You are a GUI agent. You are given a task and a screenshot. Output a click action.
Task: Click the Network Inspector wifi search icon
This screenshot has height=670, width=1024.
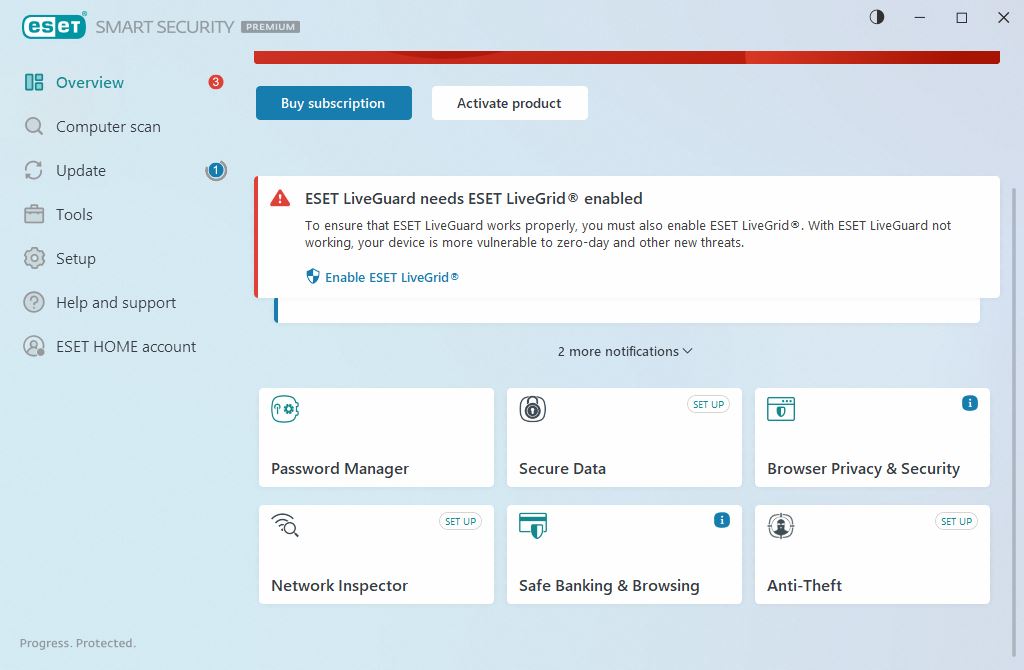tap(285, 525)
